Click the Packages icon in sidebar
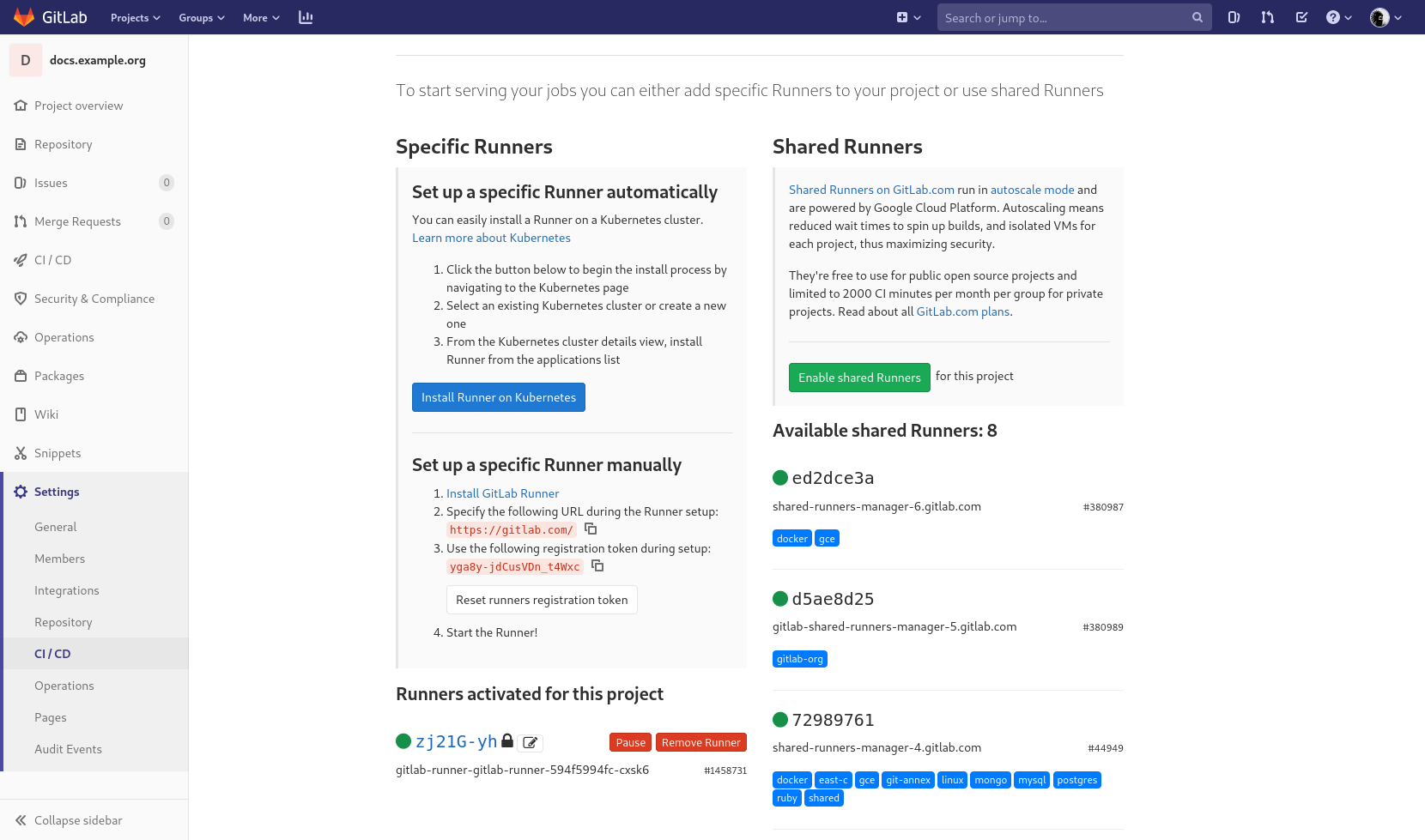 [21, 376]
